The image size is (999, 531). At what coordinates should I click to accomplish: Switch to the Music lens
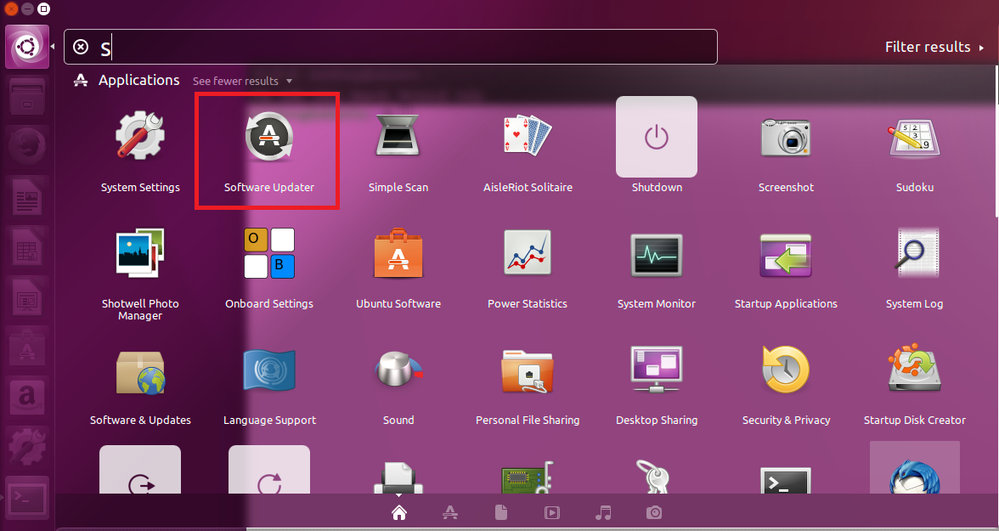(x=603, y=512)
